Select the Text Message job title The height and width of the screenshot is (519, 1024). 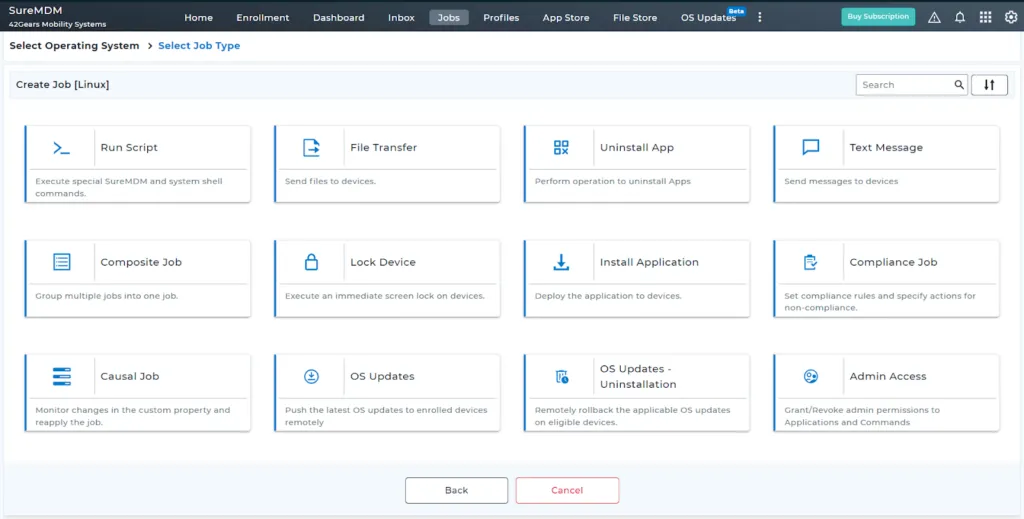tap(886, 148)
